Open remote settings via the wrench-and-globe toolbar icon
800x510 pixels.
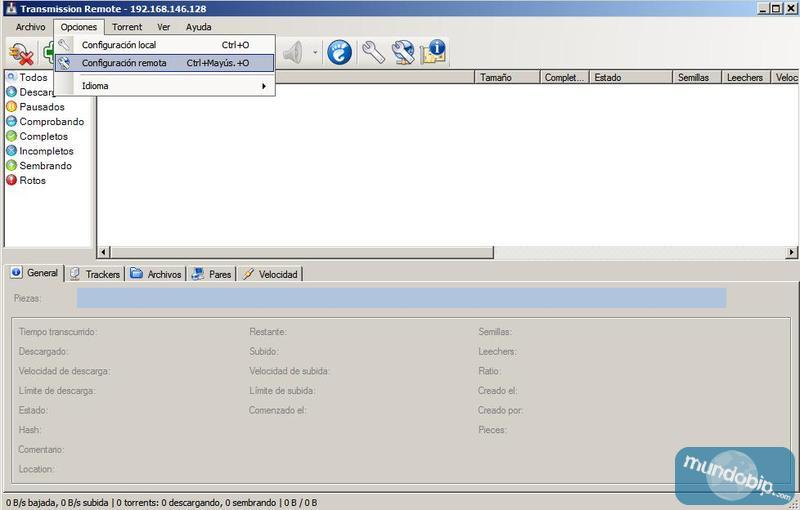coord(403,53)
